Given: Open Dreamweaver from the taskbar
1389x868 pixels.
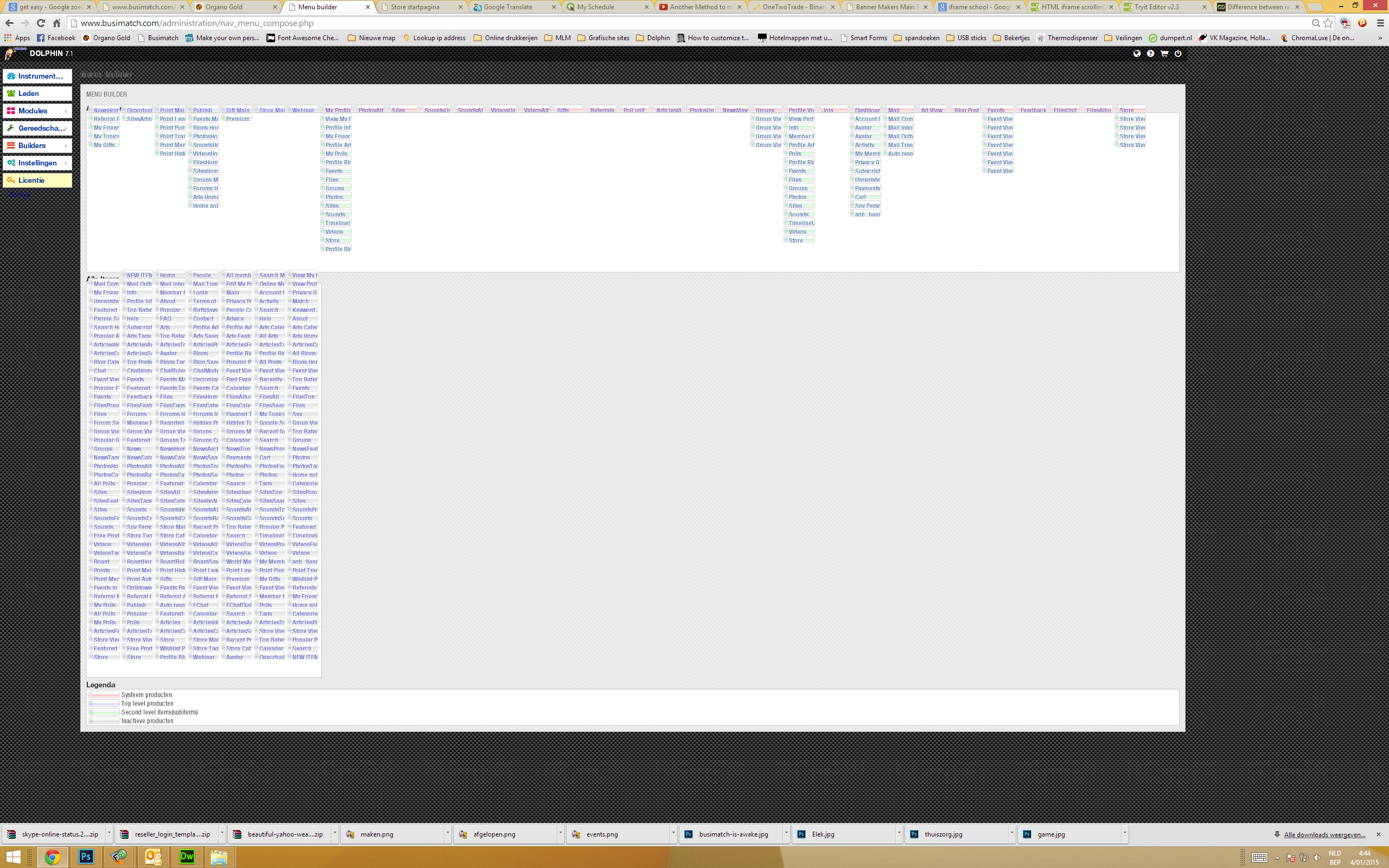Looking at the screenshot, I should coord(187,857).
